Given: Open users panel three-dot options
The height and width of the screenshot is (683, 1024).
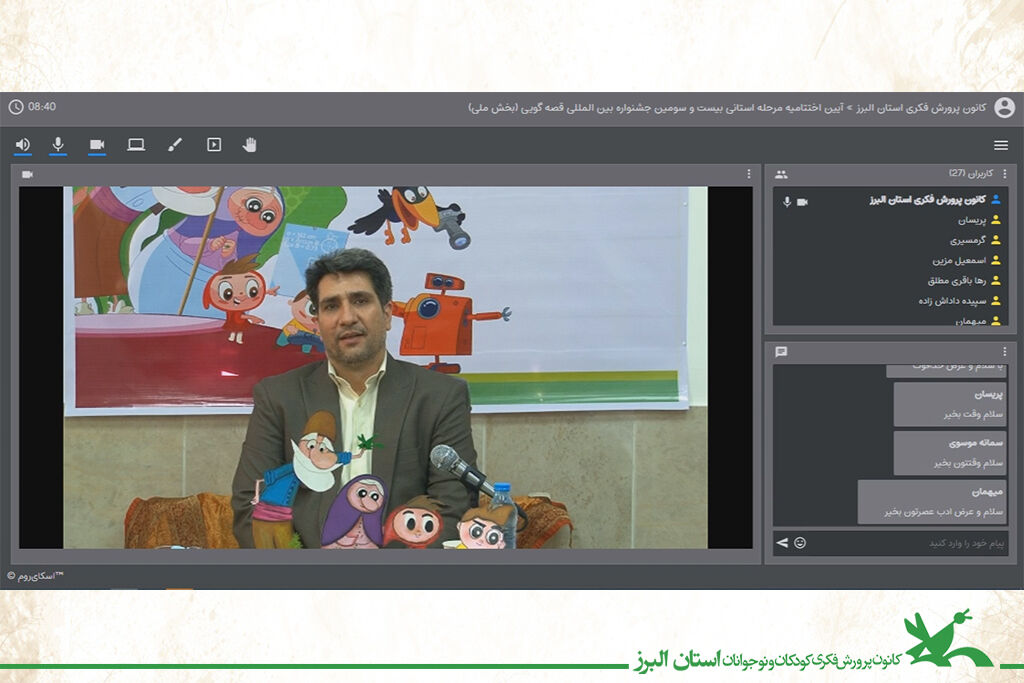Looking at the screenshot, I should tap(1004, 174).
